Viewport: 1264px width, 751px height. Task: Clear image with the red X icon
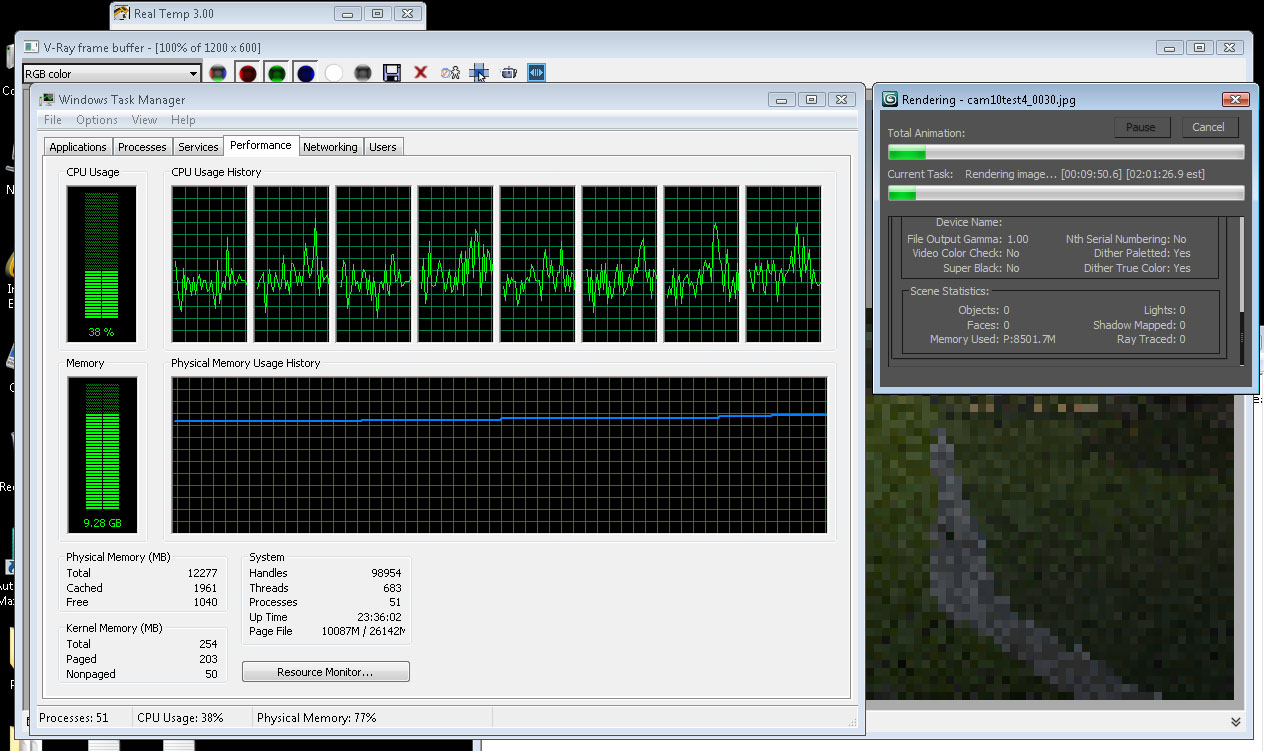[x=421, y=73]
